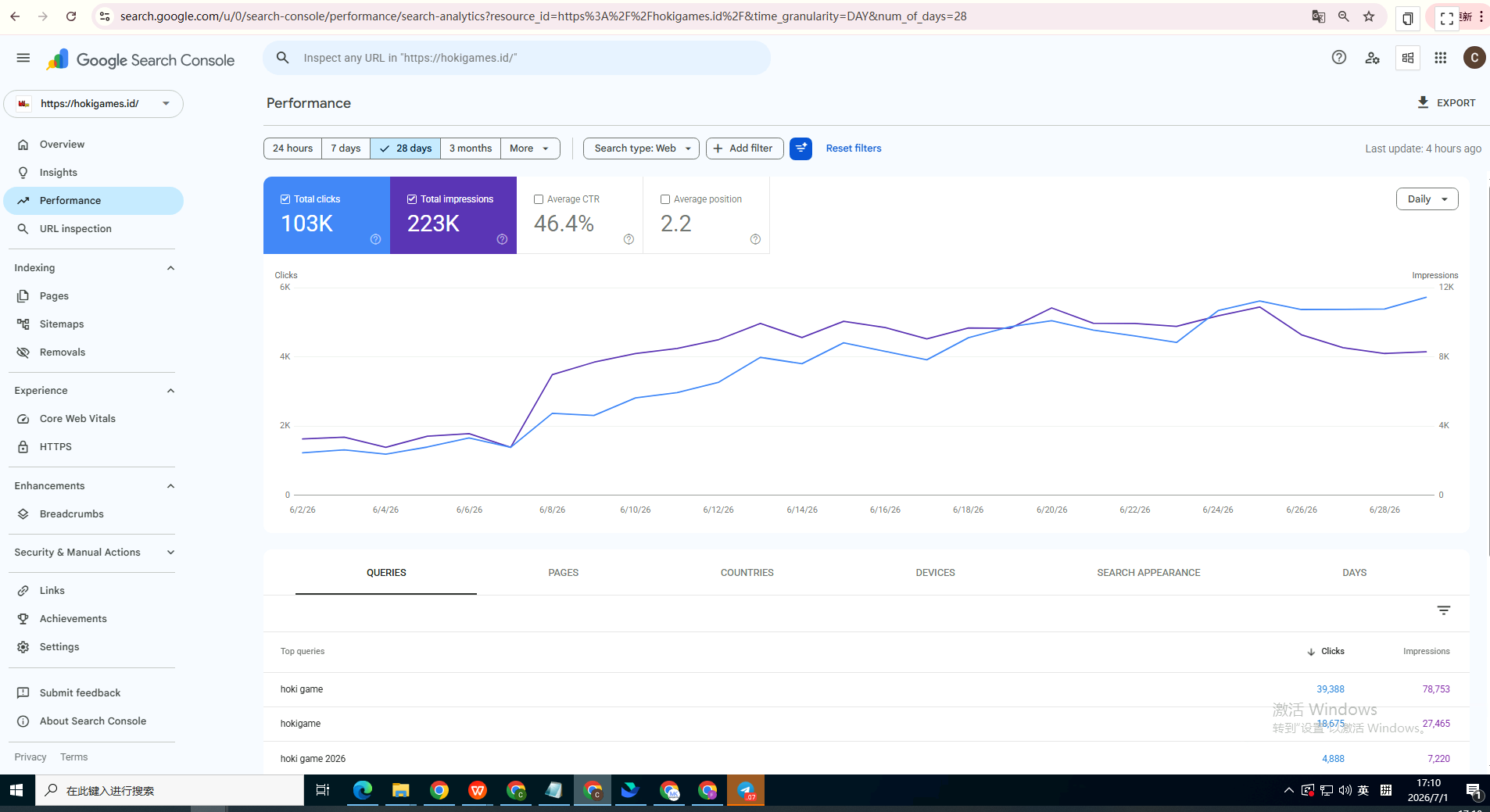Click the blue filter settings icon
Viewport: 1490px width, 812px height.
(801, 148)
